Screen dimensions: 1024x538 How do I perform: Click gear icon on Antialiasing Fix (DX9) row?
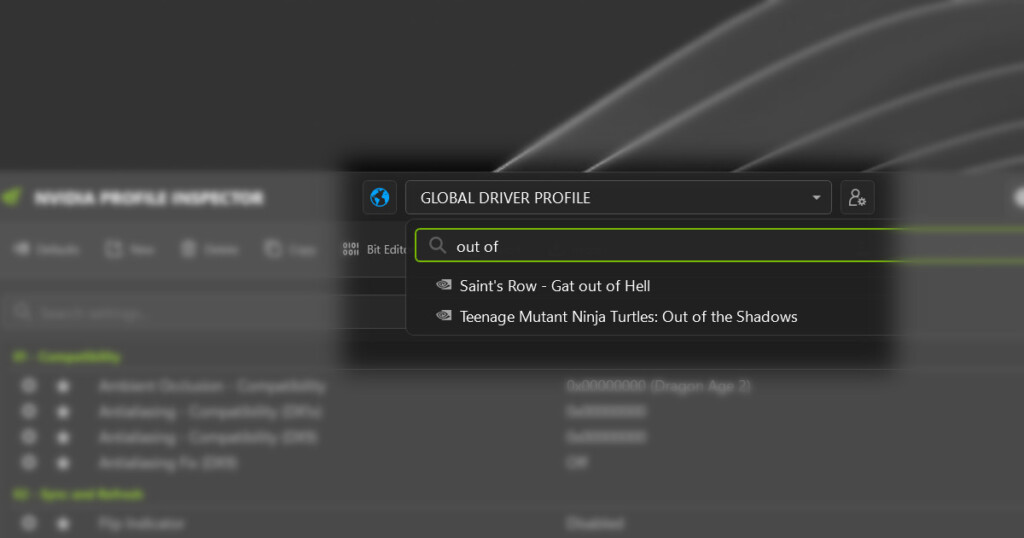coord(29,462)
